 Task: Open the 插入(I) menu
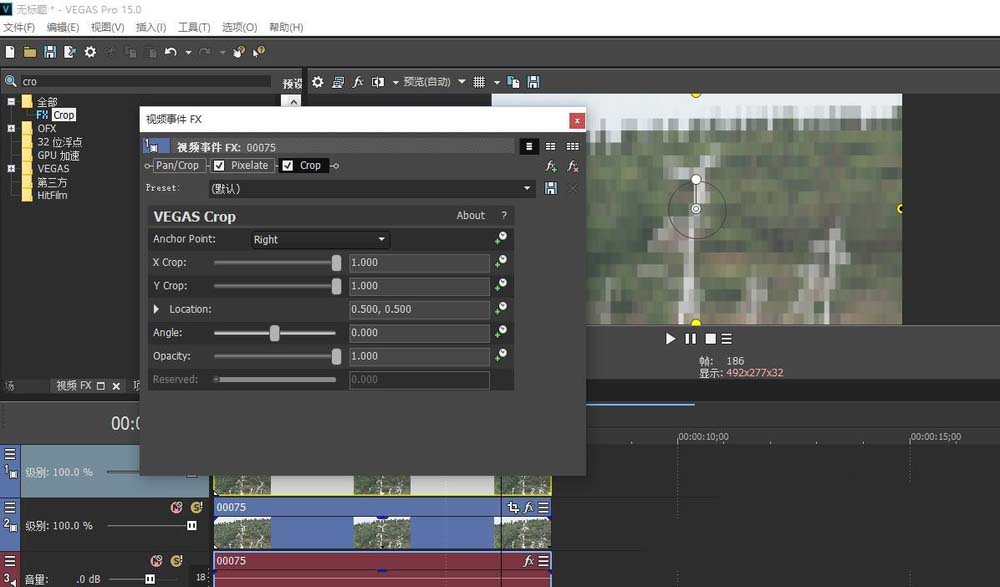tap(151, 27)
